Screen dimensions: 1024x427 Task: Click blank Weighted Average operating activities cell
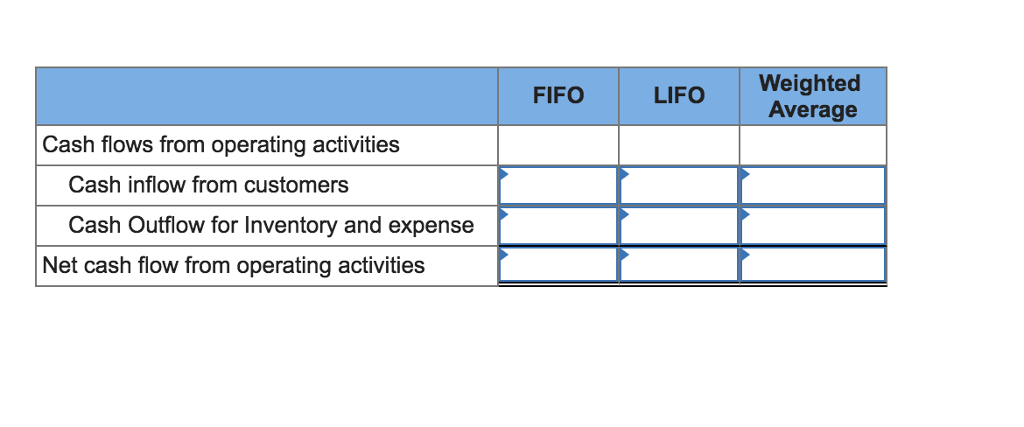click(x=812, y=145)
